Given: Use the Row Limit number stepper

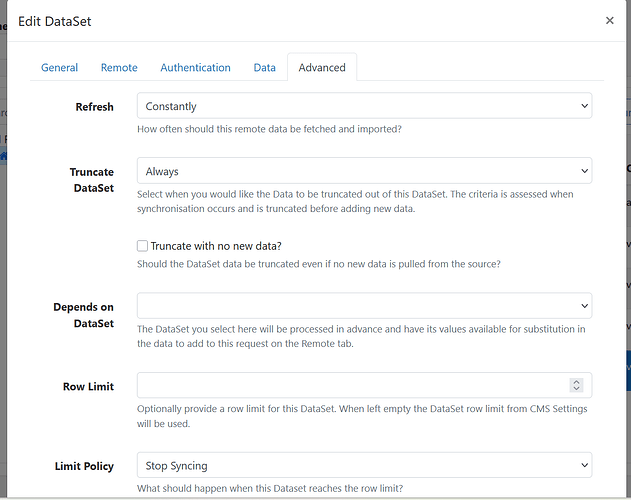Looking at the screenshot, I should 576,385.
